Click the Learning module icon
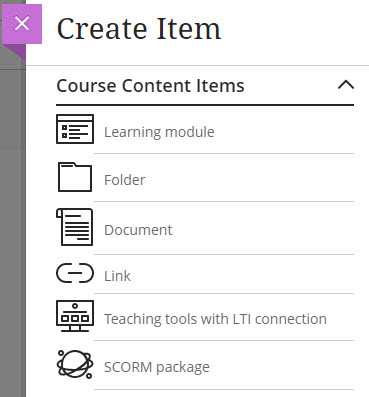The image size is (369, 397). click(x=75, y=129)
